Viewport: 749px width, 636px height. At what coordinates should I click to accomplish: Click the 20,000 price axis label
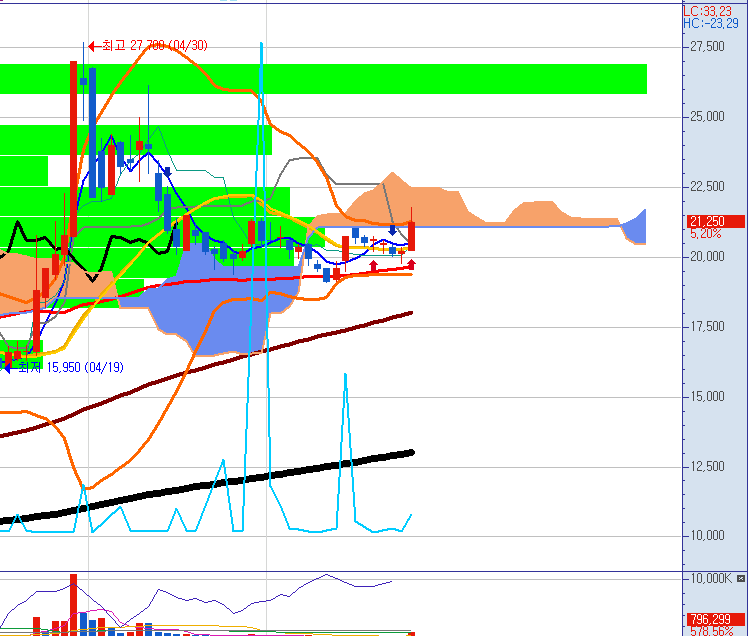click(707, 257)
